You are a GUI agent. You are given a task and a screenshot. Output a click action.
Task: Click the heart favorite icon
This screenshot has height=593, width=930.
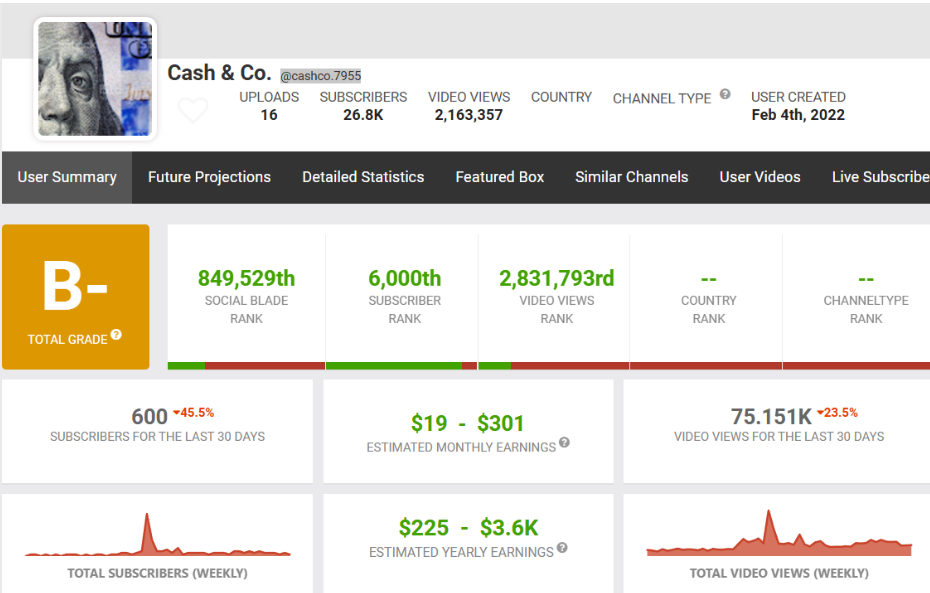pos(192,110)
